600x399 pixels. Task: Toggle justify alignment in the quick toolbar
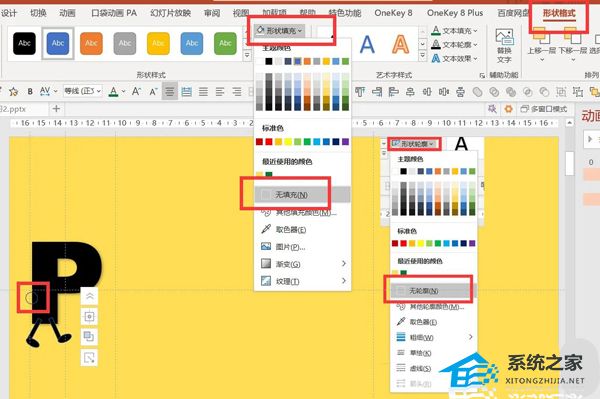click(x=203, y=91)
